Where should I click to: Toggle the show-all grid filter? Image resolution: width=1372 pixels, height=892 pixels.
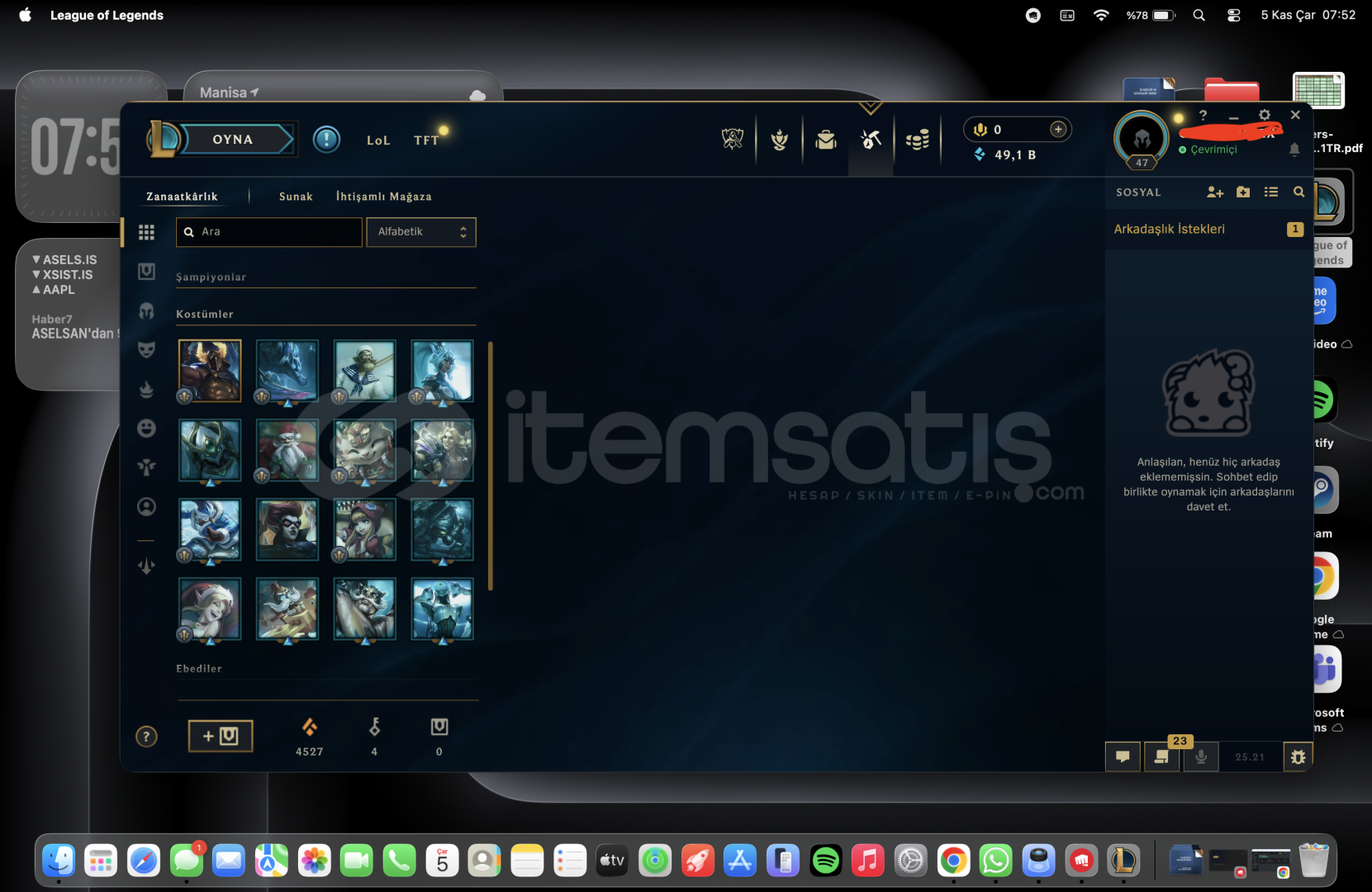pos(146,232)
